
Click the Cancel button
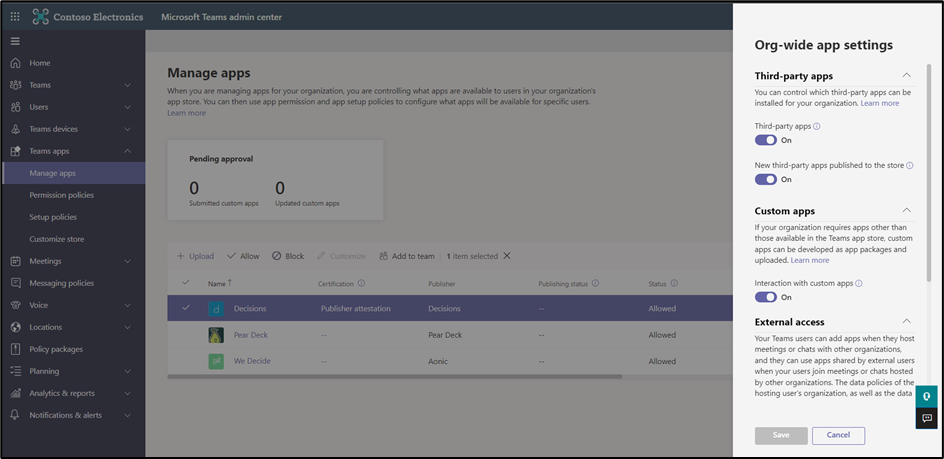coord(838,435)
